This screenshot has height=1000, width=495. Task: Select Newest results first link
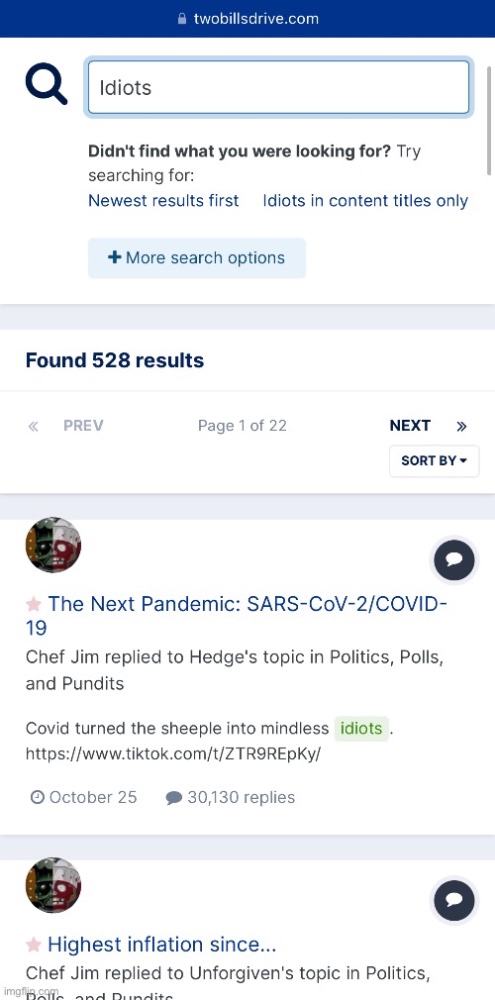pos(163,200)
